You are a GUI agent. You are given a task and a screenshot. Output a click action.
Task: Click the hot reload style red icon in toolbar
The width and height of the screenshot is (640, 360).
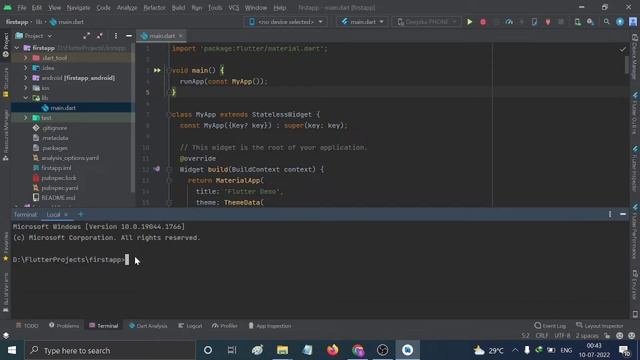coord(548,22)
